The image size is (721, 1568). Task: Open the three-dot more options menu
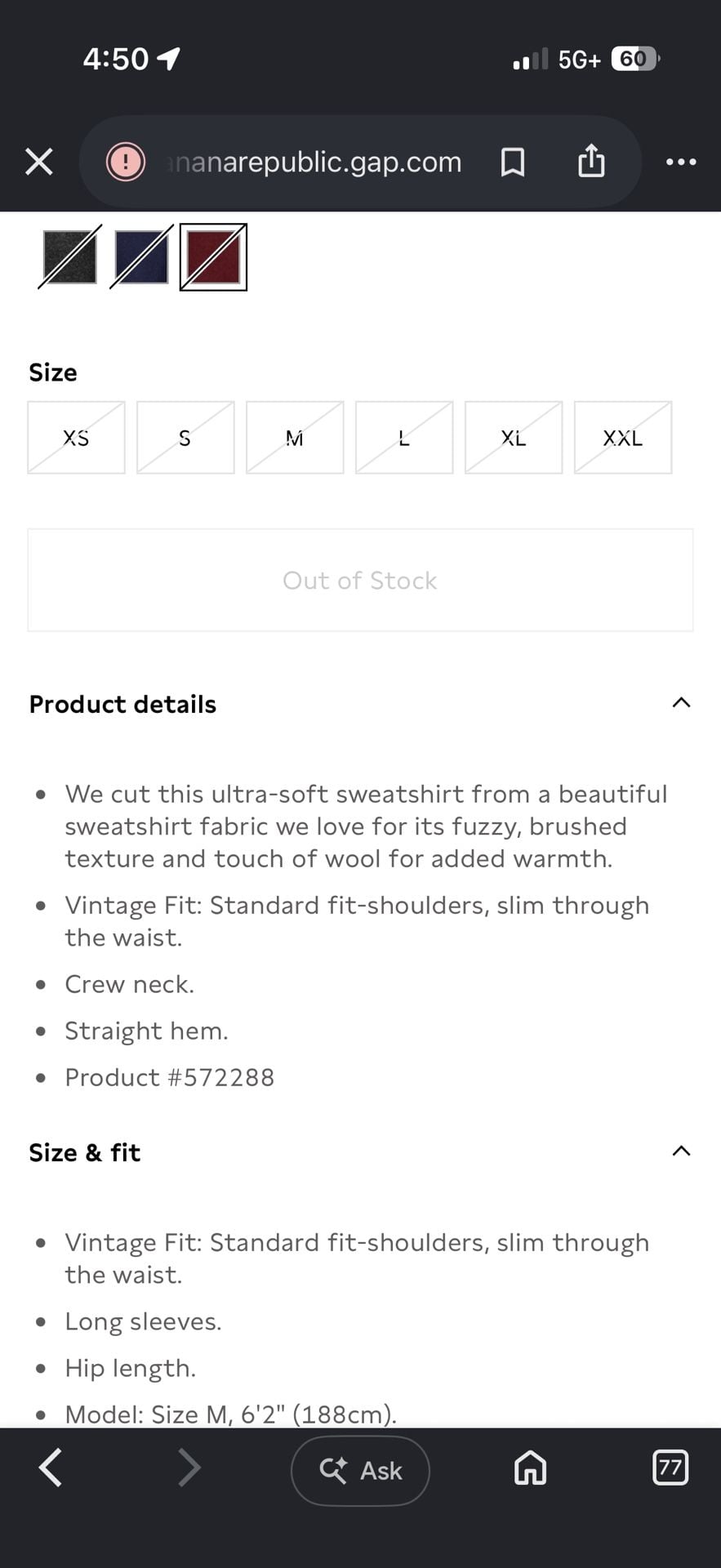coord(680,162)
